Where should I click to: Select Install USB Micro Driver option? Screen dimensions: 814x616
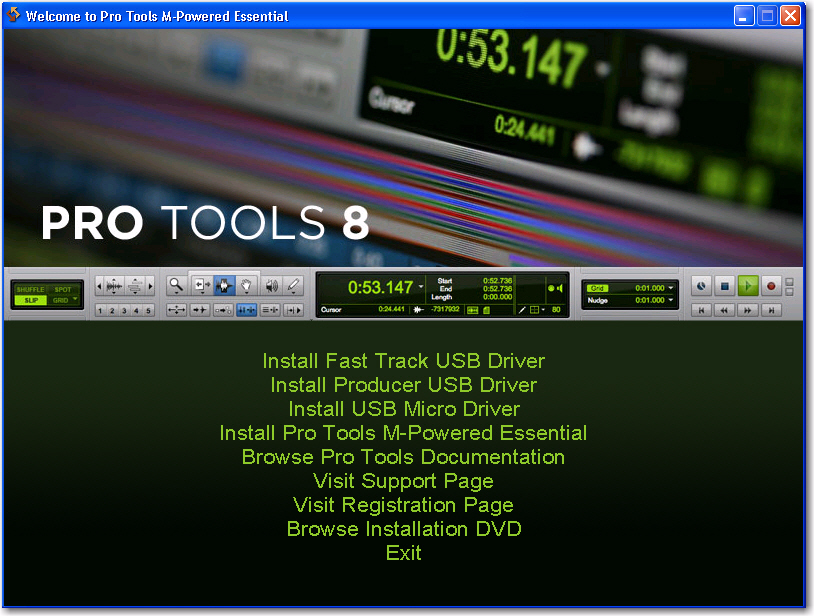tap(403, 409)
